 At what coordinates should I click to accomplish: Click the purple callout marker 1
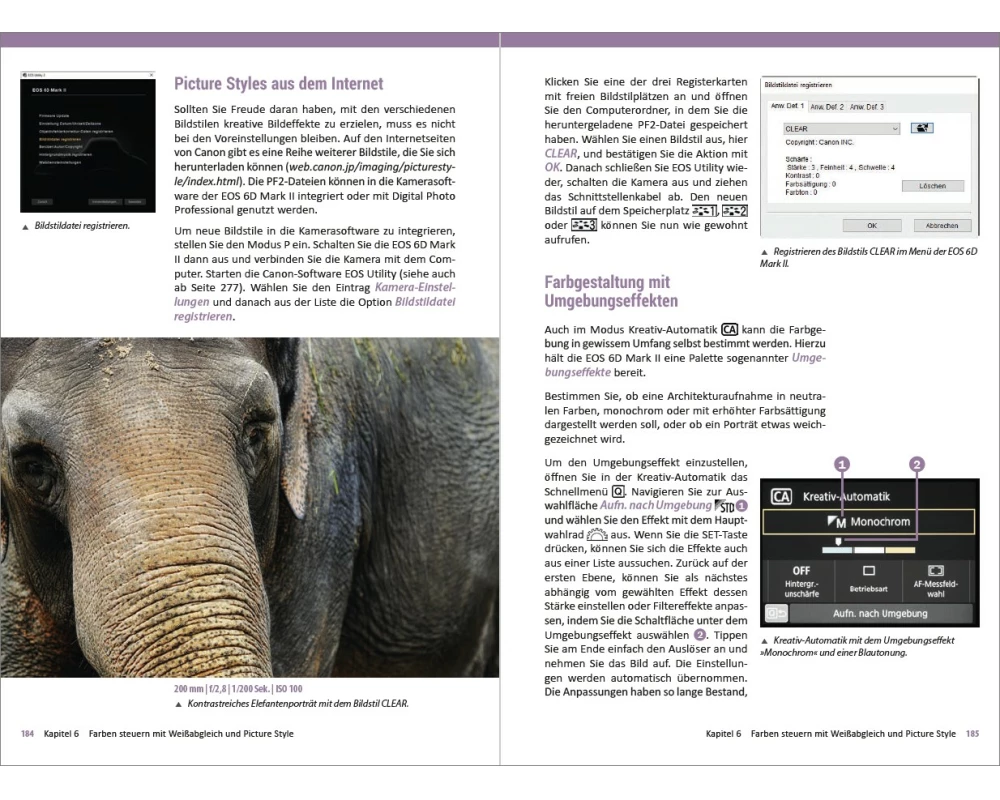tap(842, 464)
